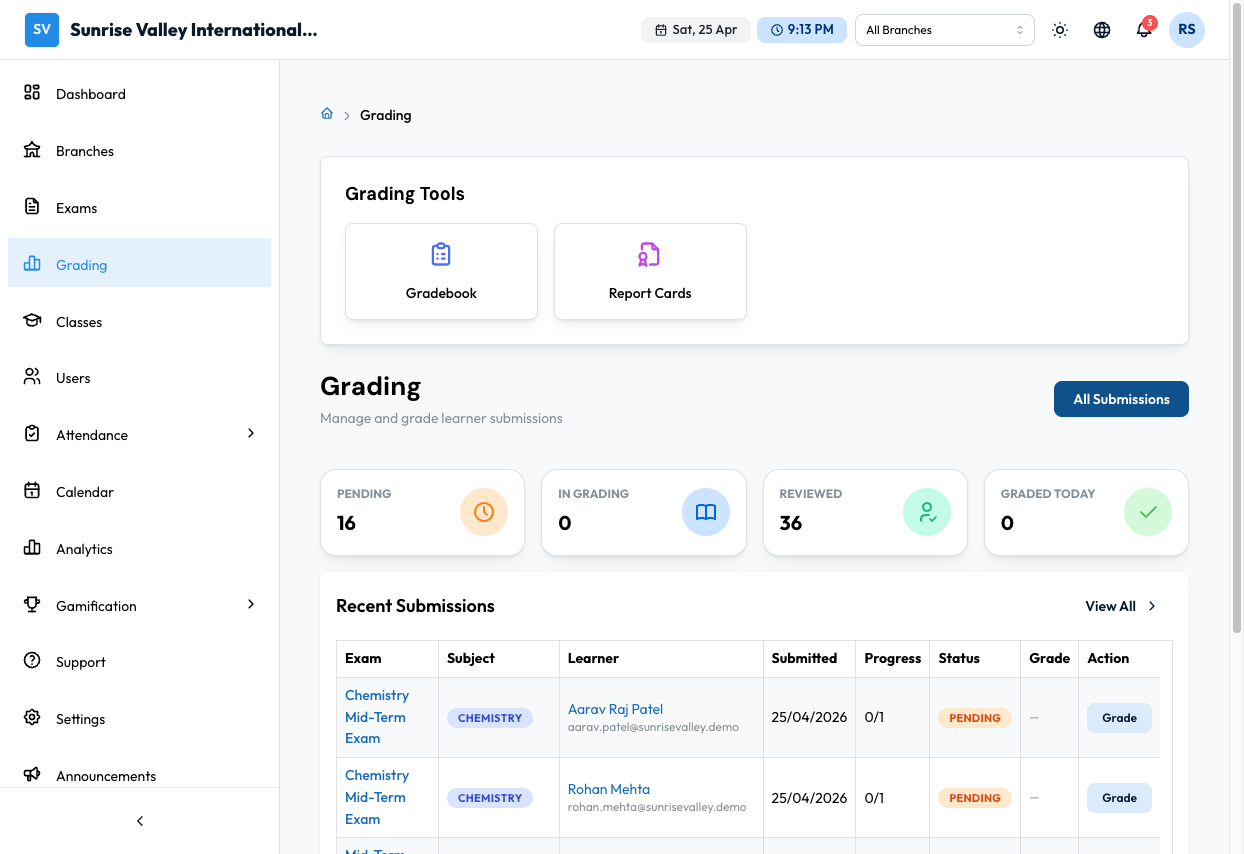Click the Support help icon

coord(32,661)
